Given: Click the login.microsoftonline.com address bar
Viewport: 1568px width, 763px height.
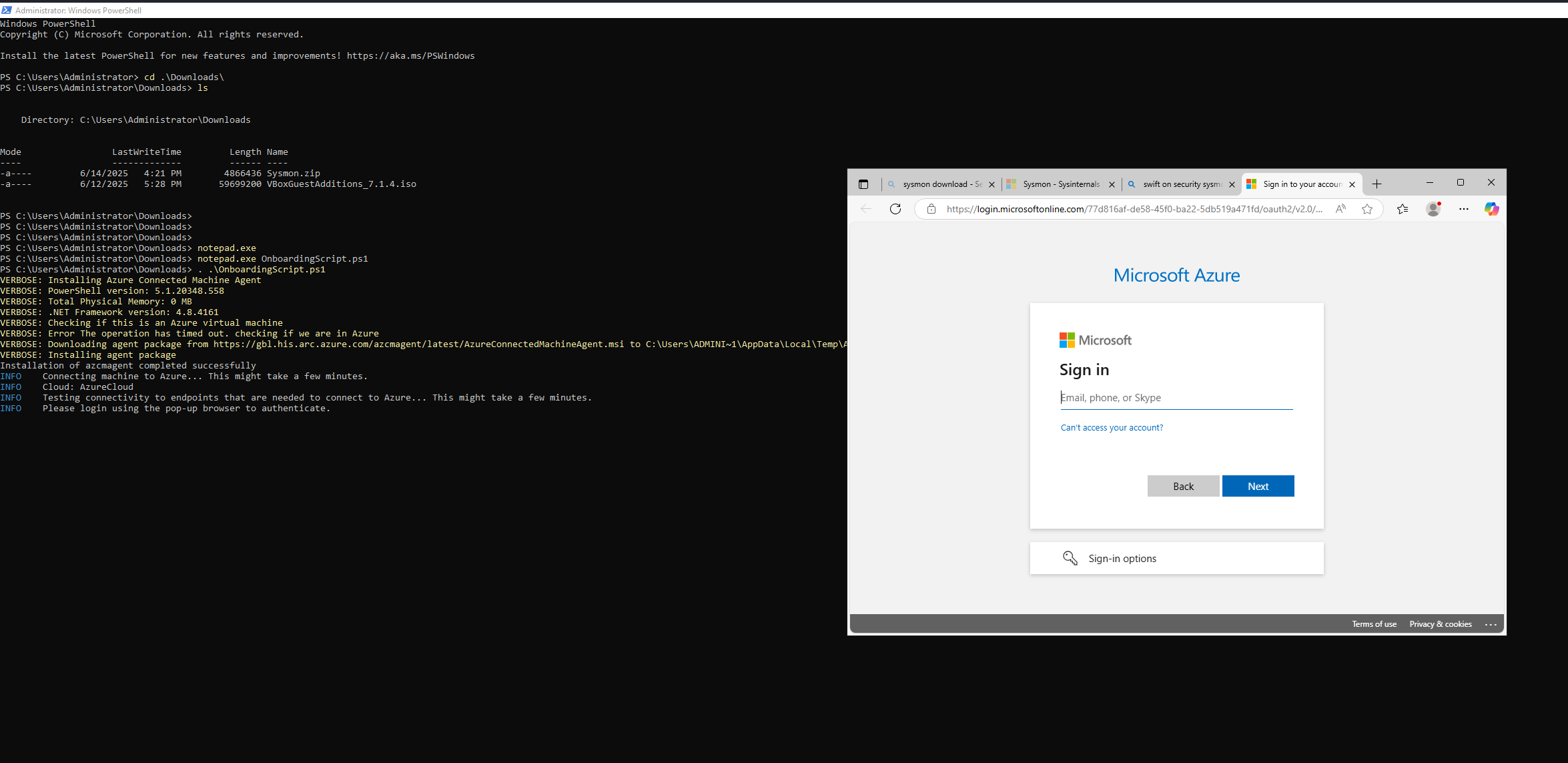Looking at the screenshot, I should click(1134, 209).
